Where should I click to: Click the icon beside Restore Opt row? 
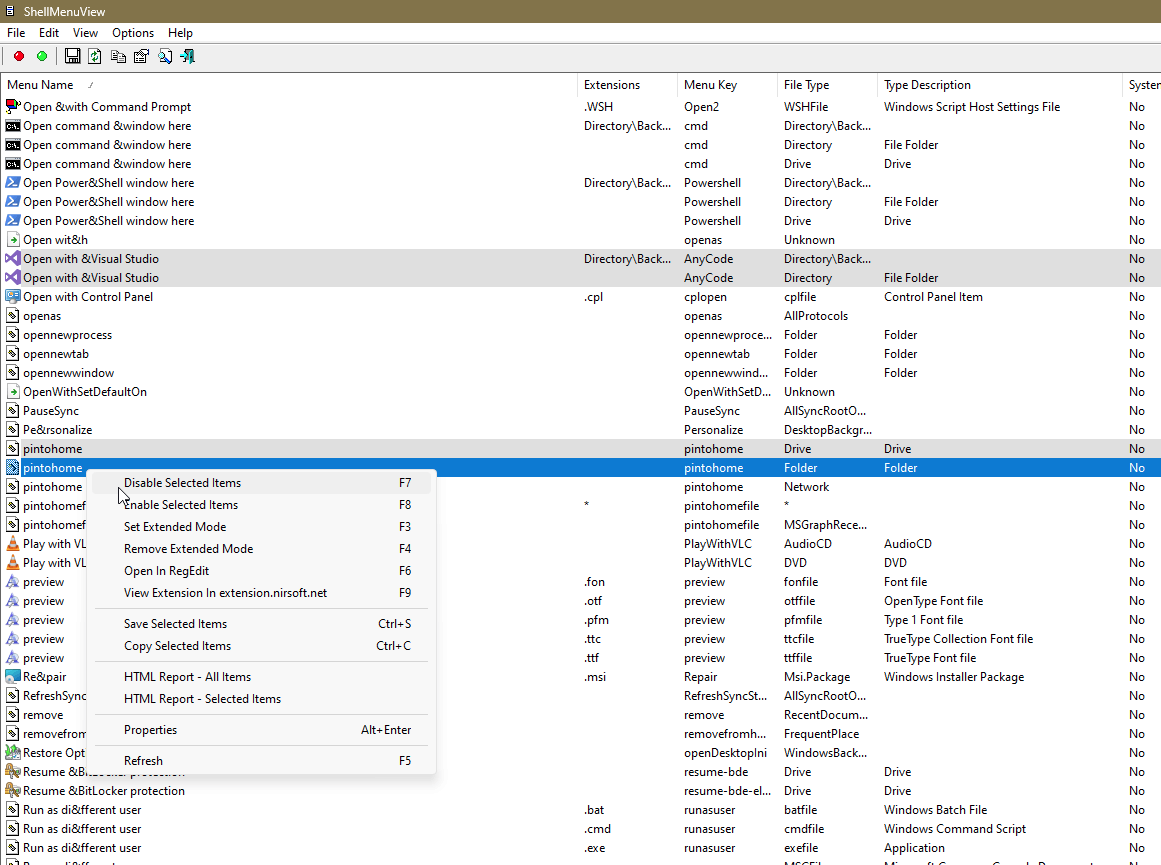tap(13, 752)
